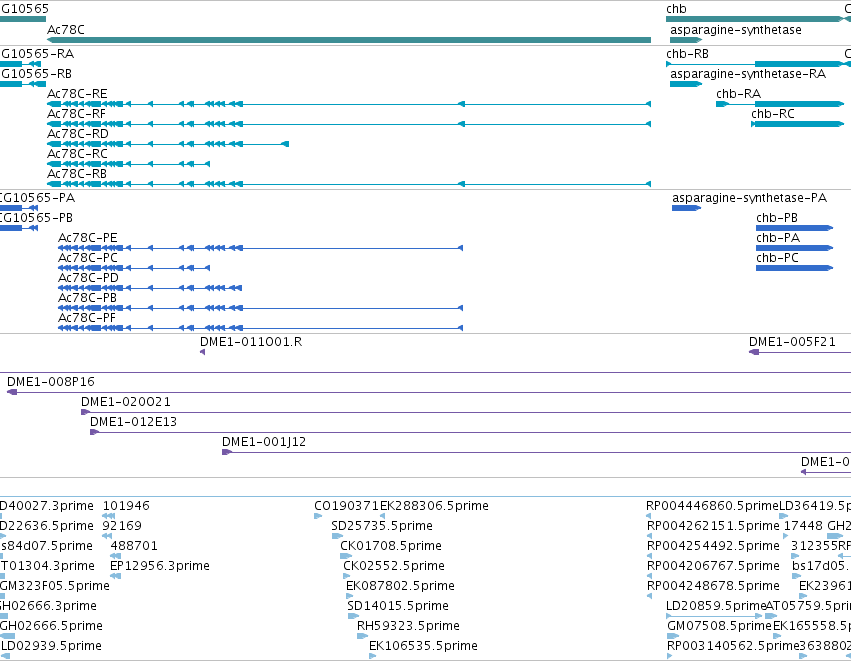Click EST EK288306.5prime
Image resolution: width=851 pixels, height=661 pixels.
click(382, 516)
